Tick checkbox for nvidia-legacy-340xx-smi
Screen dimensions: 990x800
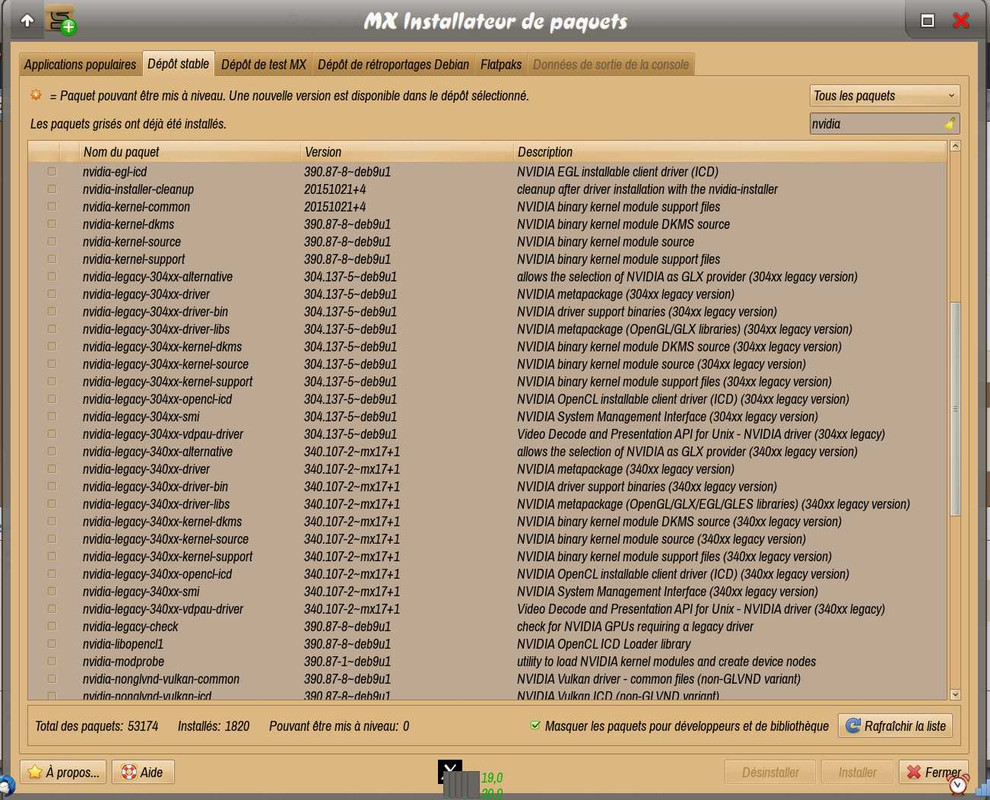pos(52,591)
